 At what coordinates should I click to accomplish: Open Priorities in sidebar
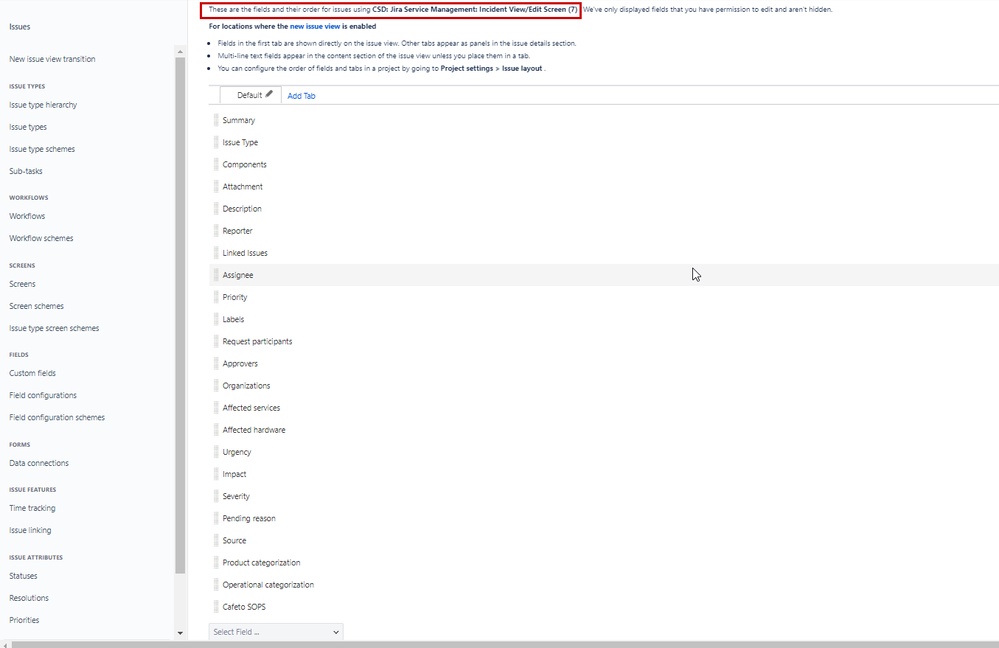24,621
